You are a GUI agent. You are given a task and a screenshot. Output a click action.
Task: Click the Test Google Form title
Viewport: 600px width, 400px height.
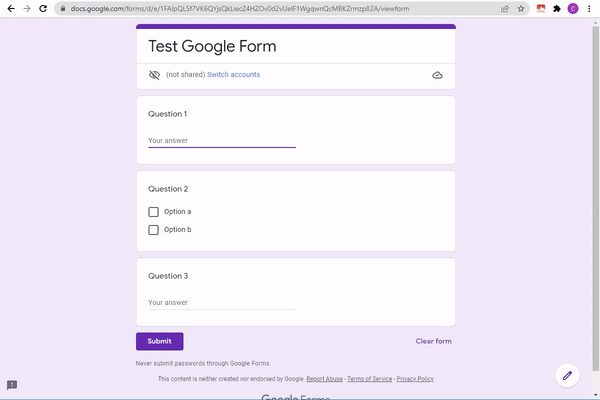(212, 46)
